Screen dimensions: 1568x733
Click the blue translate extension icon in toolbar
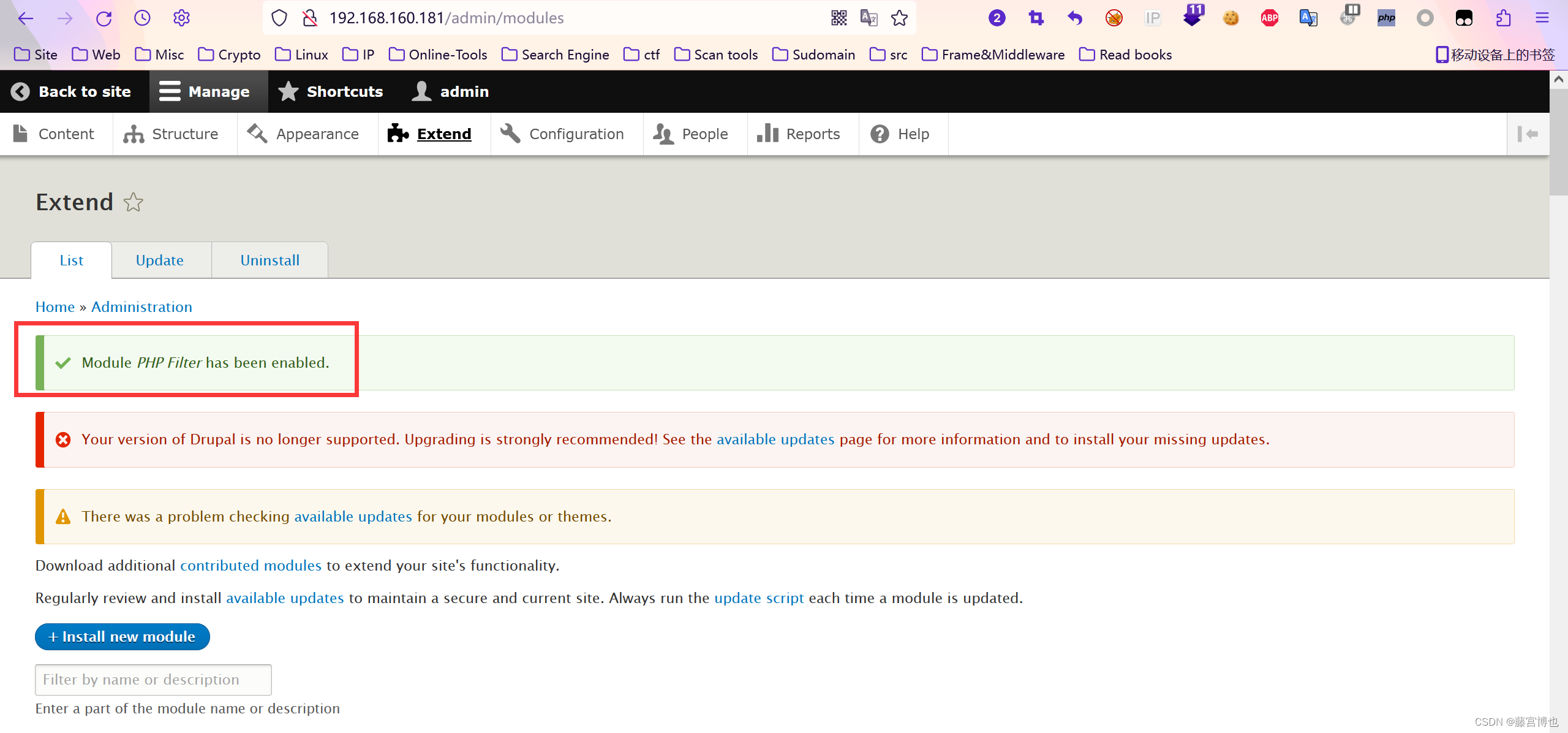point(1308,18)
